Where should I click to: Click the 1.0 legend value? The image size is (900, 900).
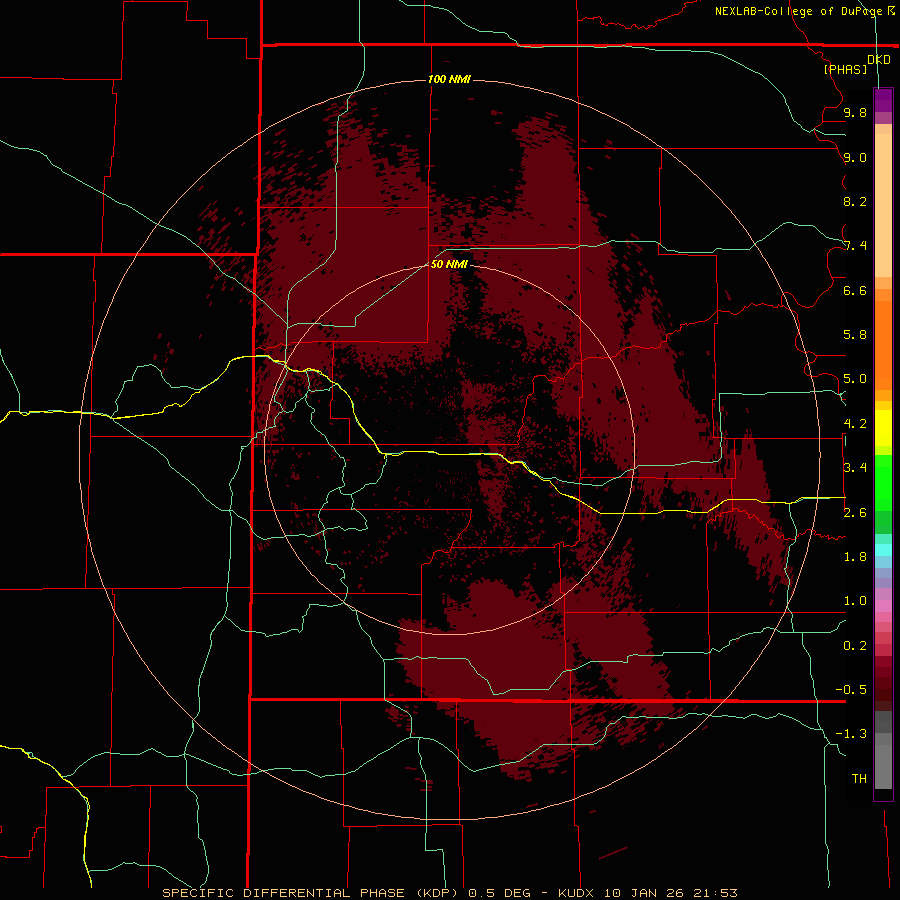click(x=855, y=601)
